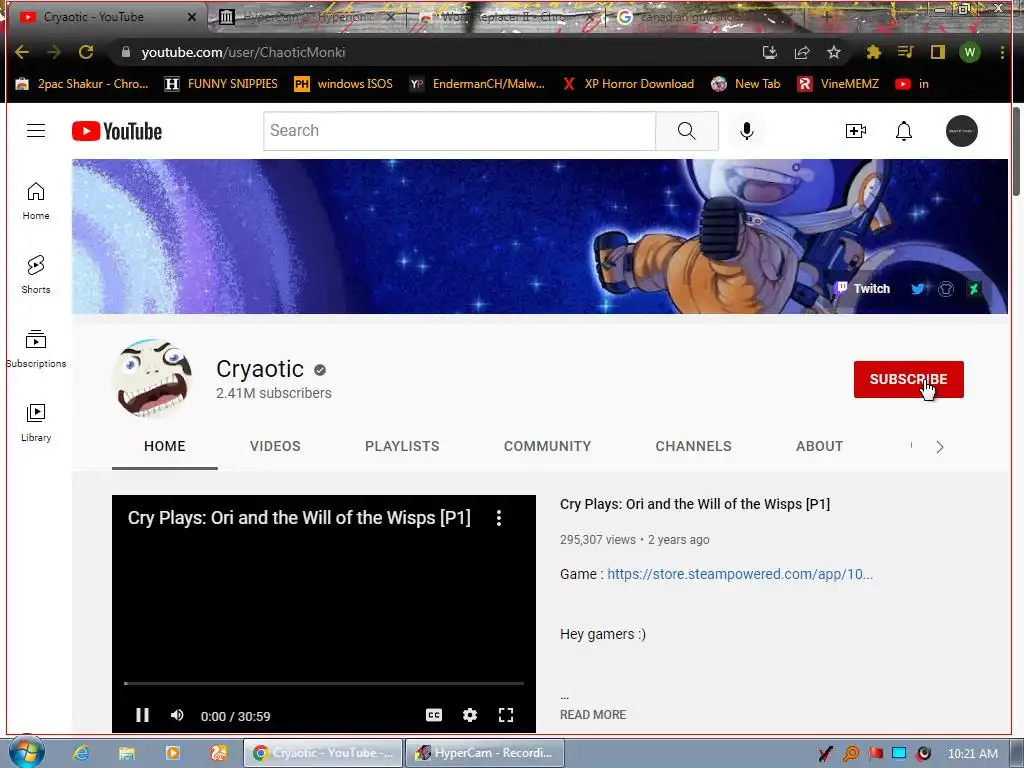Open Shorts in the sidebar

tap(36, 274)
